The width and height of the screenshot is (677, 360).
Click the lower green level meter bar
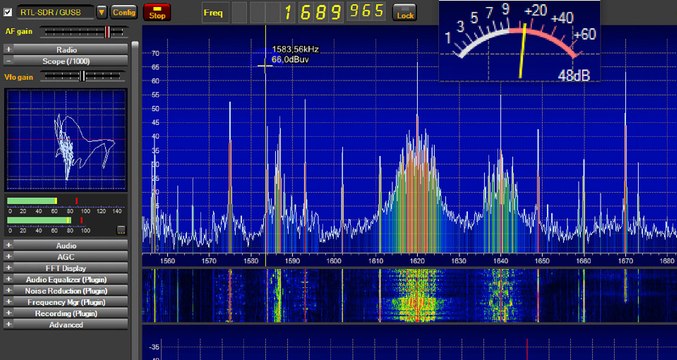[39, 221]
